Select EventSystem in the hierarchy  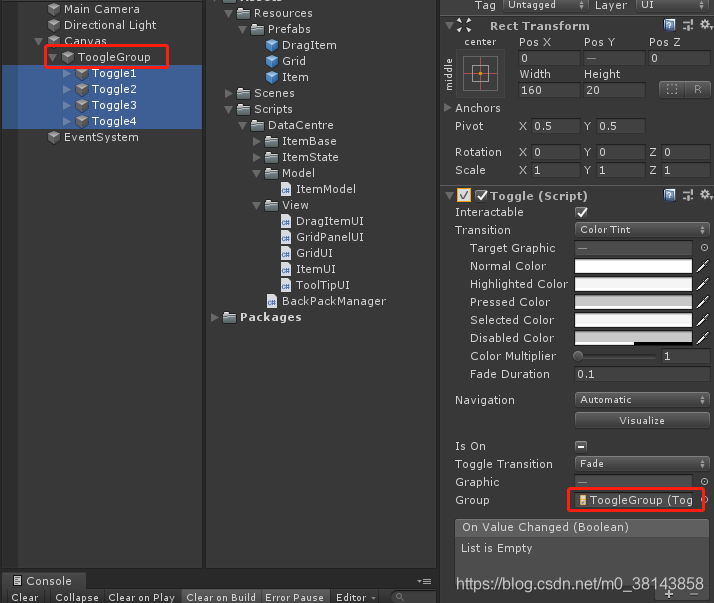pos(93,137)
